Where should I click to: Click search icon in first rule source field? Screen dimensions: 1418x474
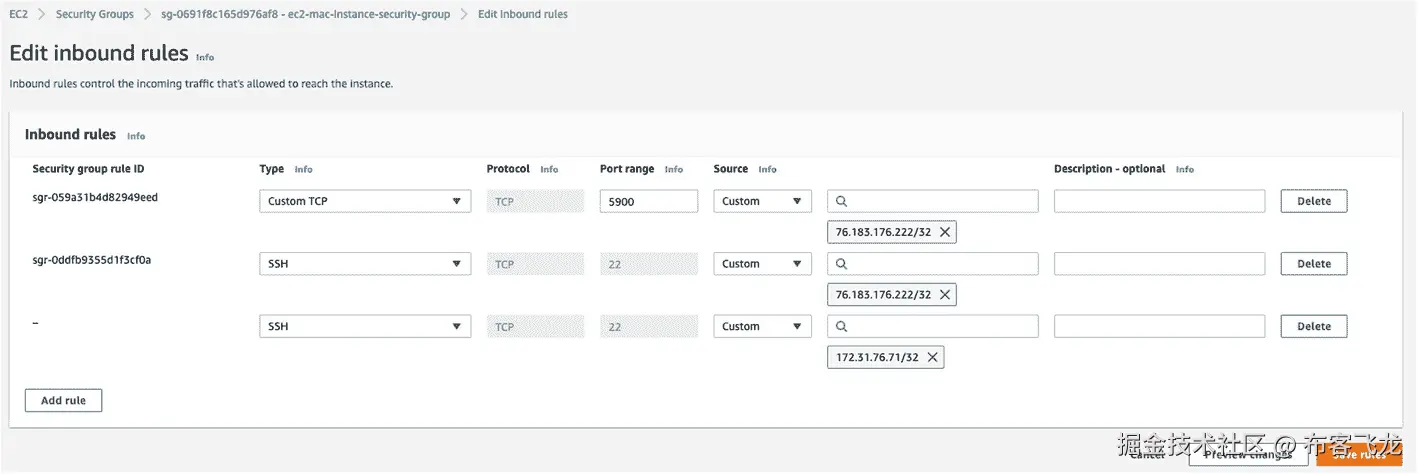point(842,202)
